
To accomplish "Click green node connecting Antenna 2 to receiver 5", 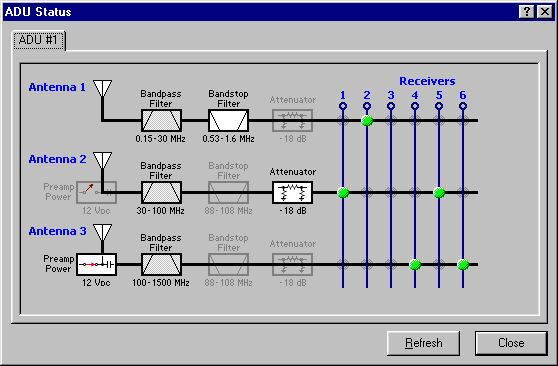I will coord(439,193).
